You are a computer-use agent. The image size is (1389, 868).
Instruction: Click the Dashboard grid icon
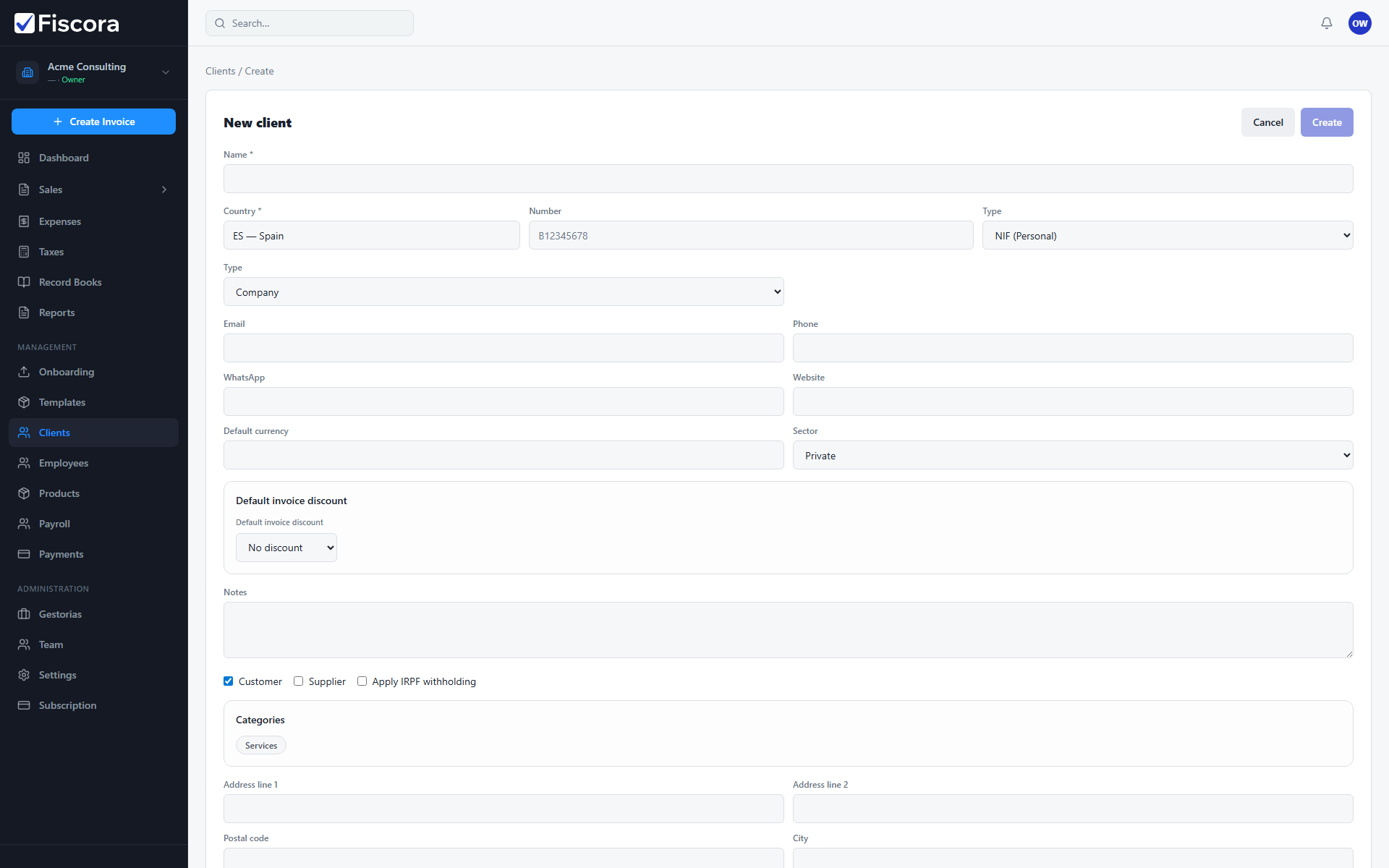(24, 158)
